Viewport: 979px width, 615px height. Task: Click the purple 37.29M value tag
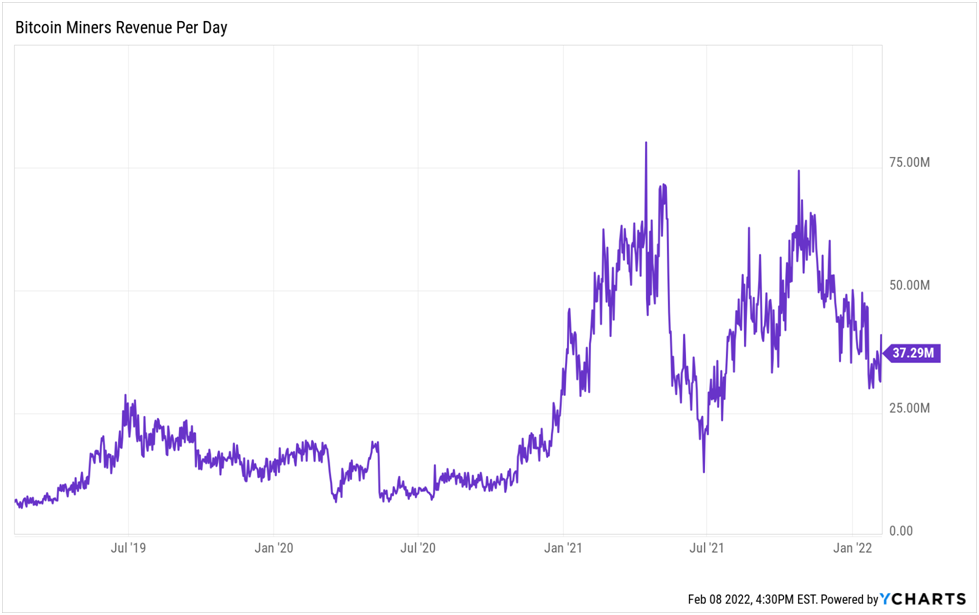pos(912,353)
